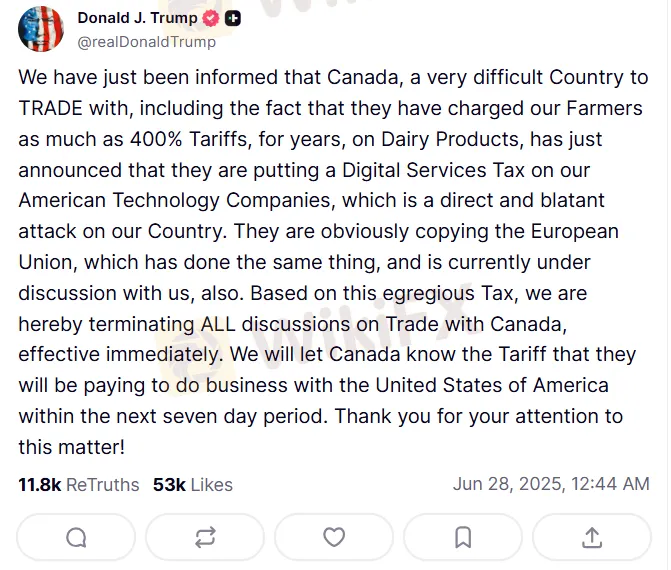Viewport: 671px width, 570px height.
Task: Open the Donald J. Trump display name
Action: coord(137,19)
